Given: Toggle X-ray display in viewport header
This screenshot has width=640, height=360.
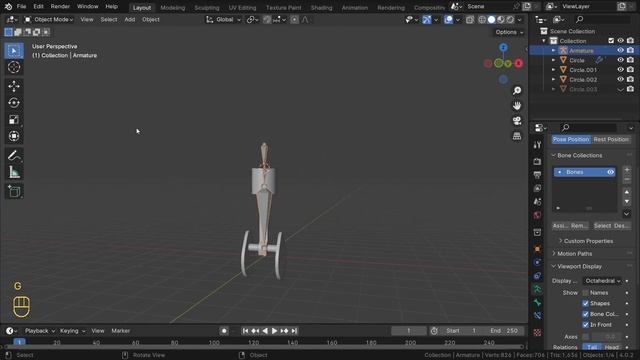Looking at the screenshot, I should tap(470, 20).
